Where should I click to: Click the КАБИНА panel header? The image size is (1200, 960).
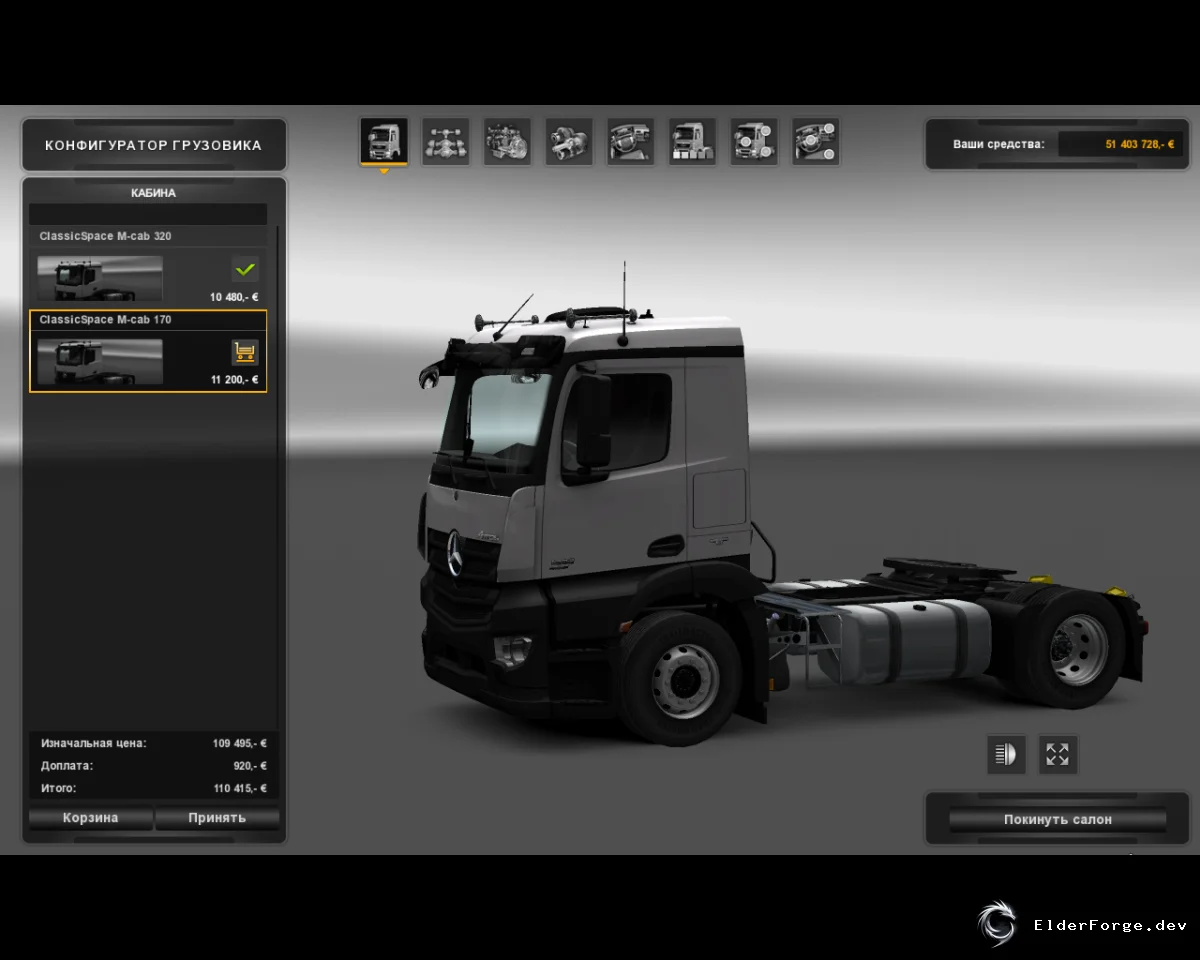tap(154, 193)
